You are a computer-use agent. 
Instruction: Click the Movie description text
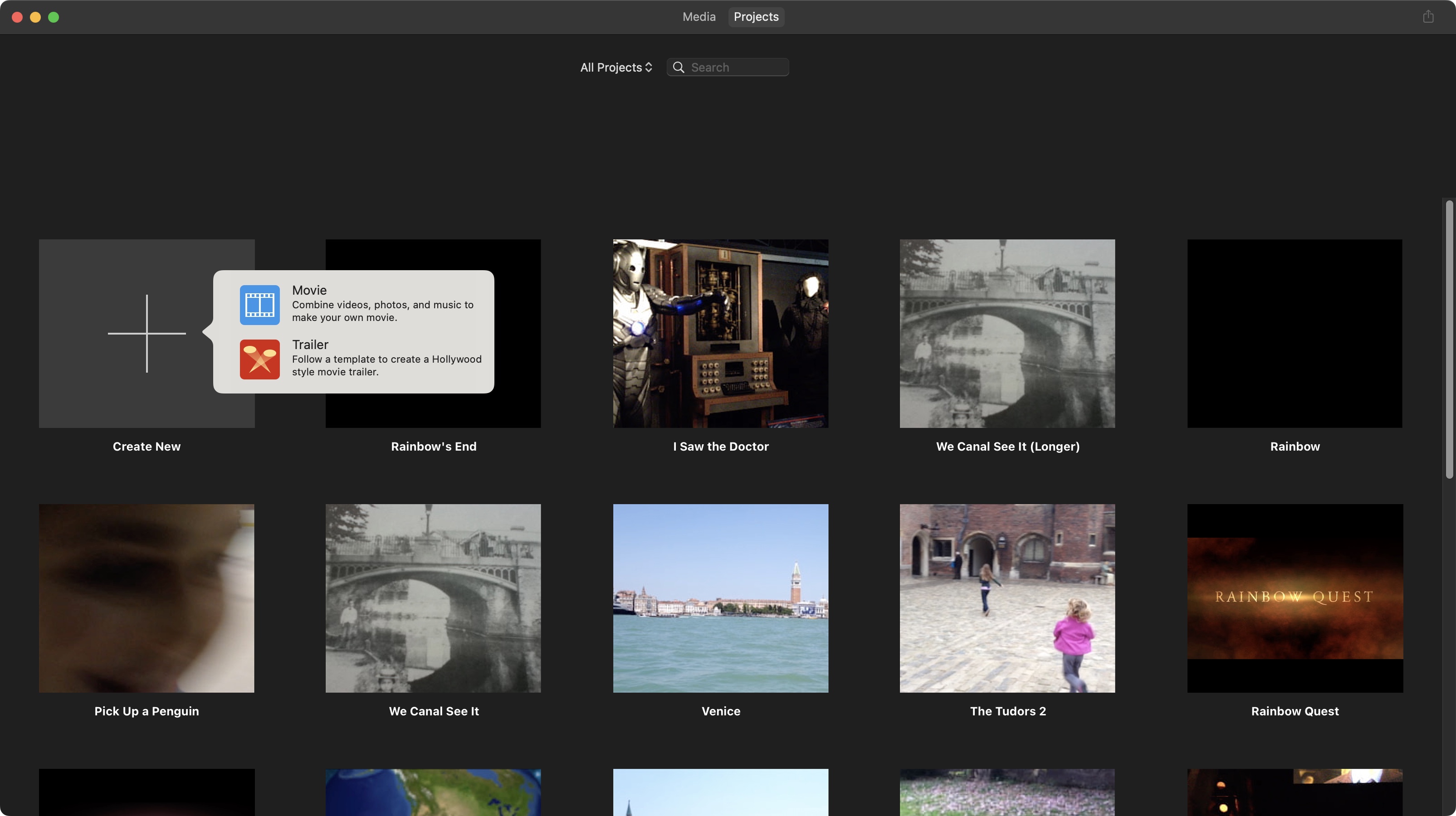(x=383, y=311)
